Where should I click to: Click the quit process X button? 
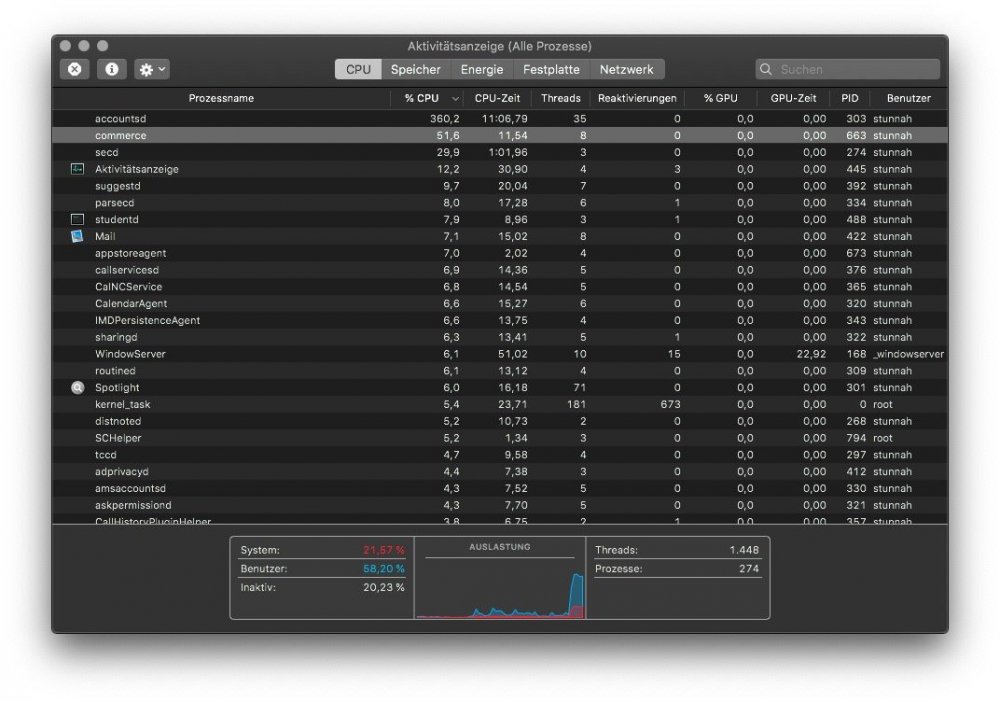pyautogui.click(x=75, y=69)
